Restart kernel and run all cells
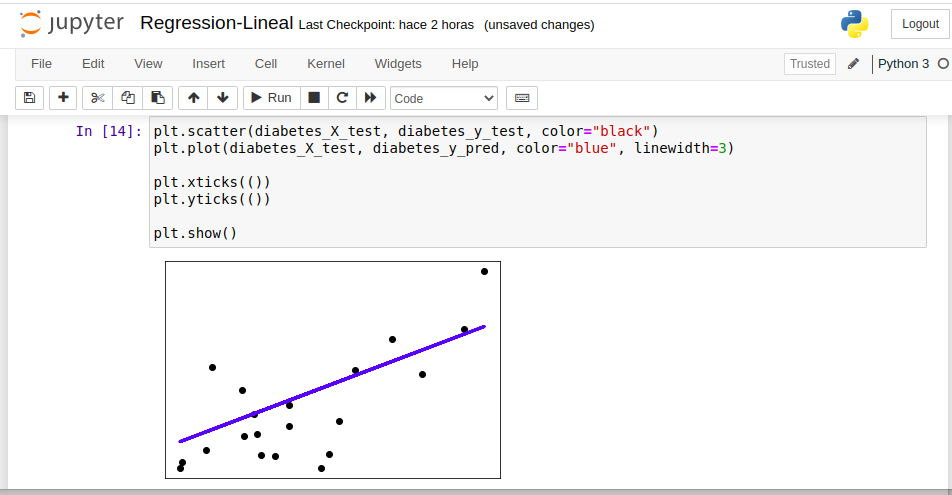 [x=370, y=98]
